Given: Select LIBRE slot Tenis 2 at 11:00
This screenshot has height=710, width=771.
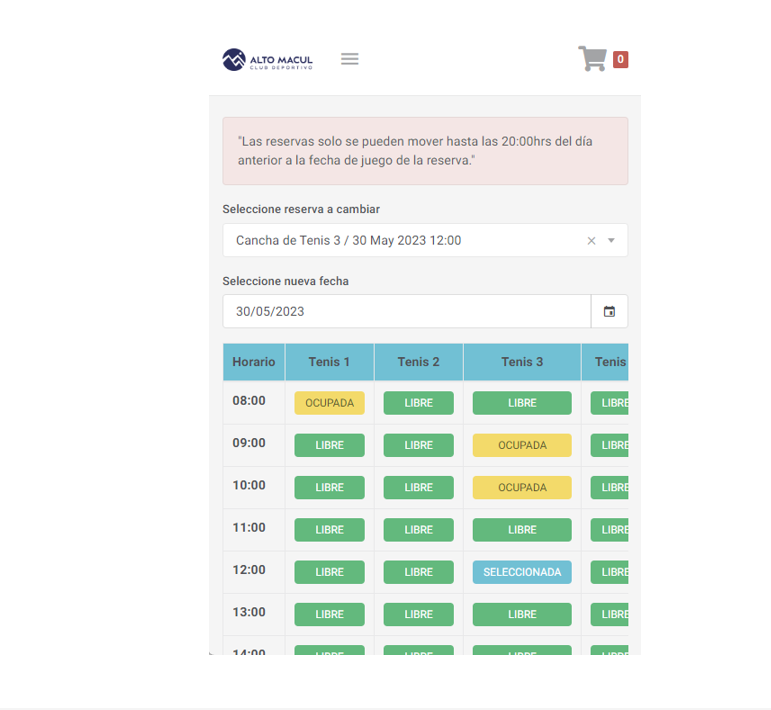Looking at the screenshot, I should click(418, 530).
